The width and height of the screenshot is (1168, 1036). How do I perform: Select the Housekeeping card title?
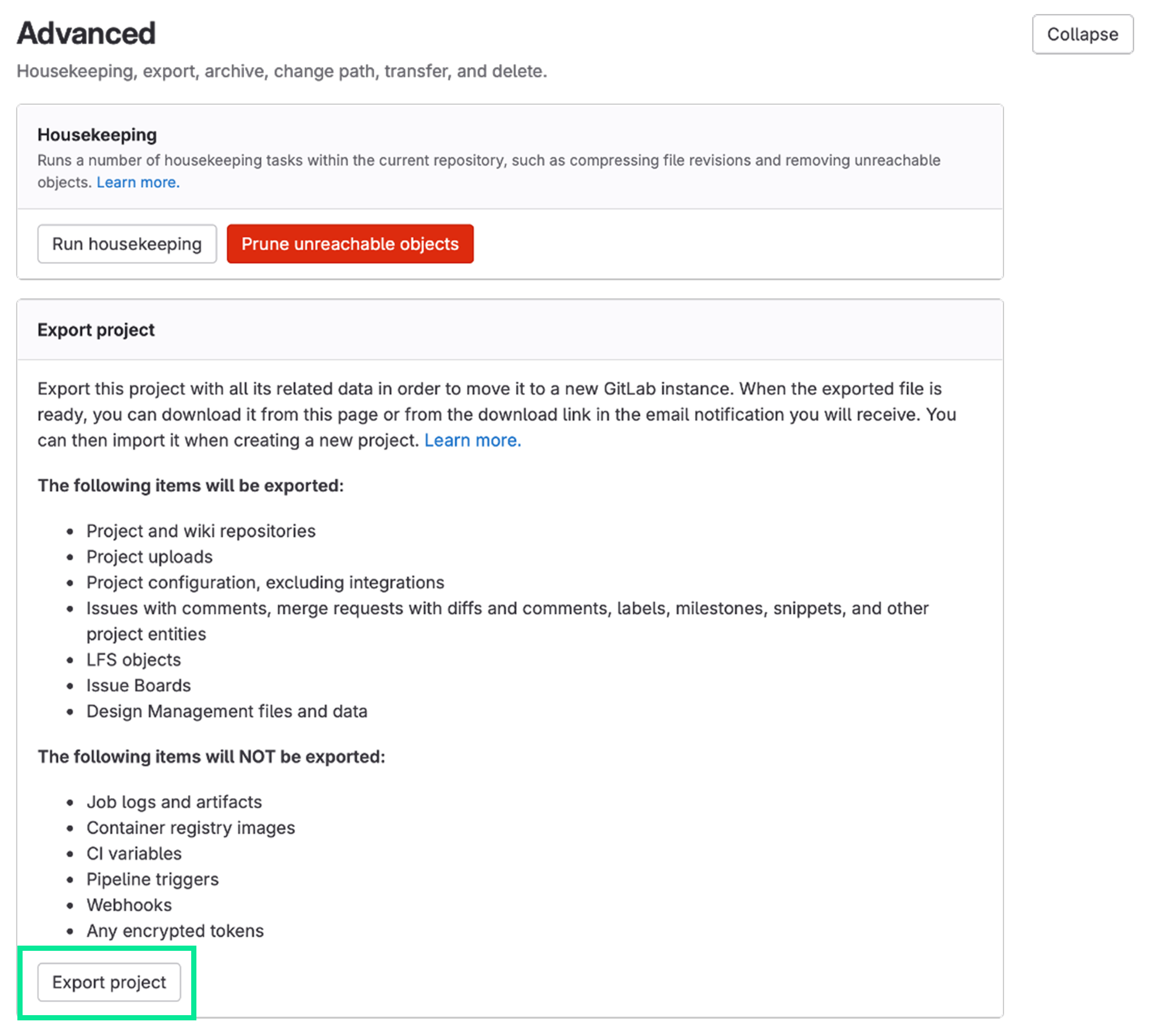click(x=97, y=135)
